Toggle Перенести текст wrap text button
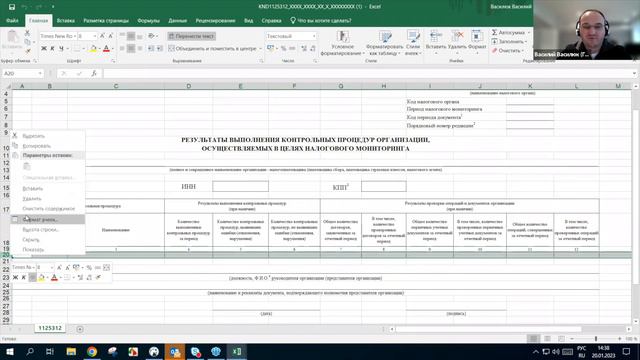This screenshot has height=360, width=640. click(191, 36)
